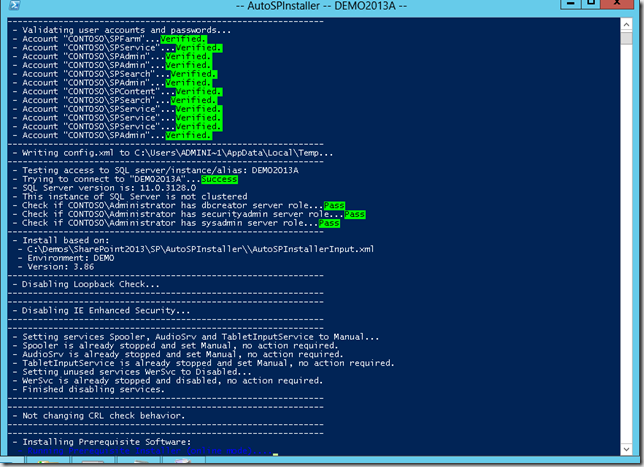Viewport: 644px width, 467px height.
Task: Select "Validating user accounts and passwords..." line
Action: tap(122, 30)
